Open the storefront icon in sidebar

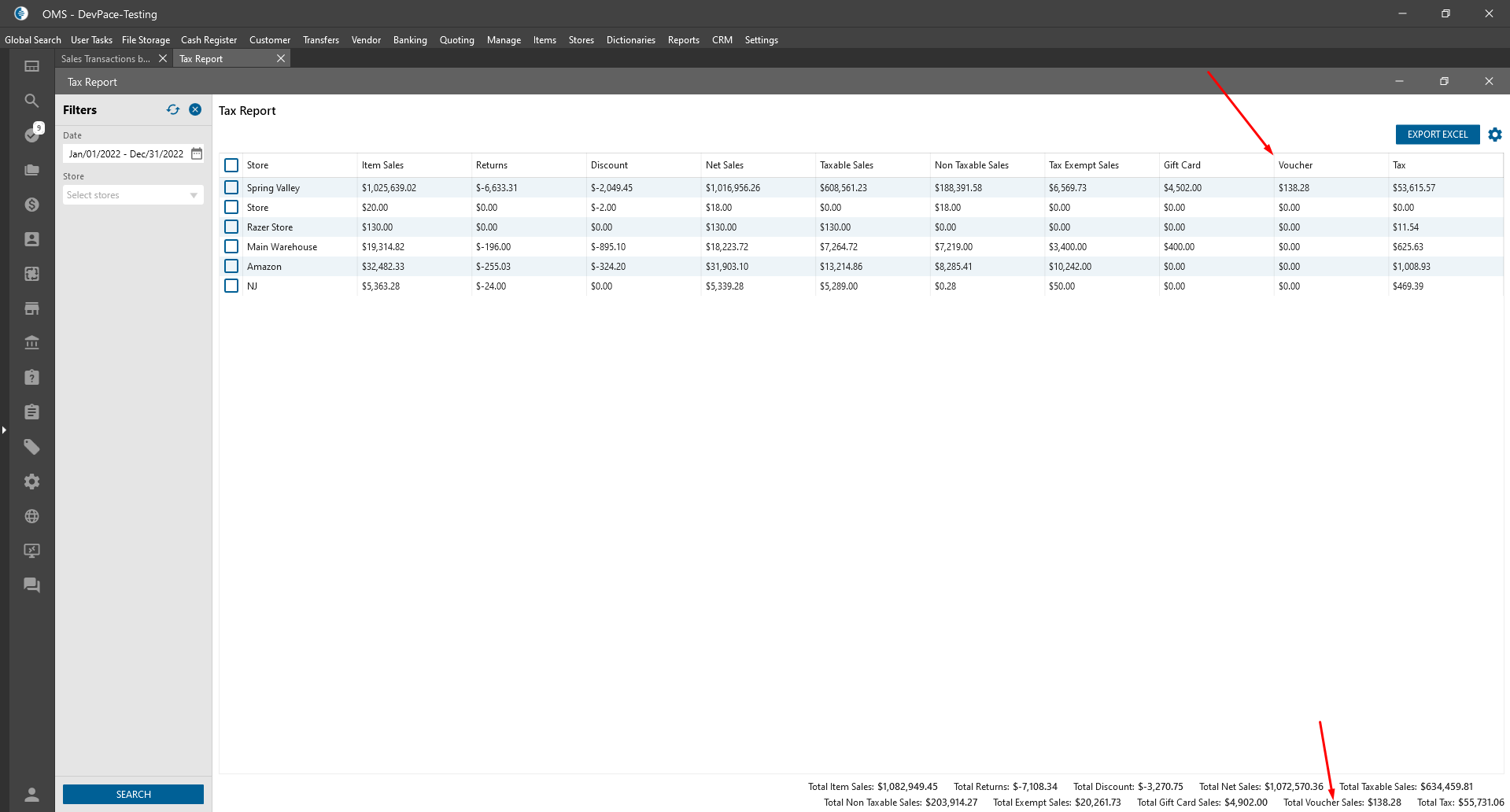coord(31,308)
